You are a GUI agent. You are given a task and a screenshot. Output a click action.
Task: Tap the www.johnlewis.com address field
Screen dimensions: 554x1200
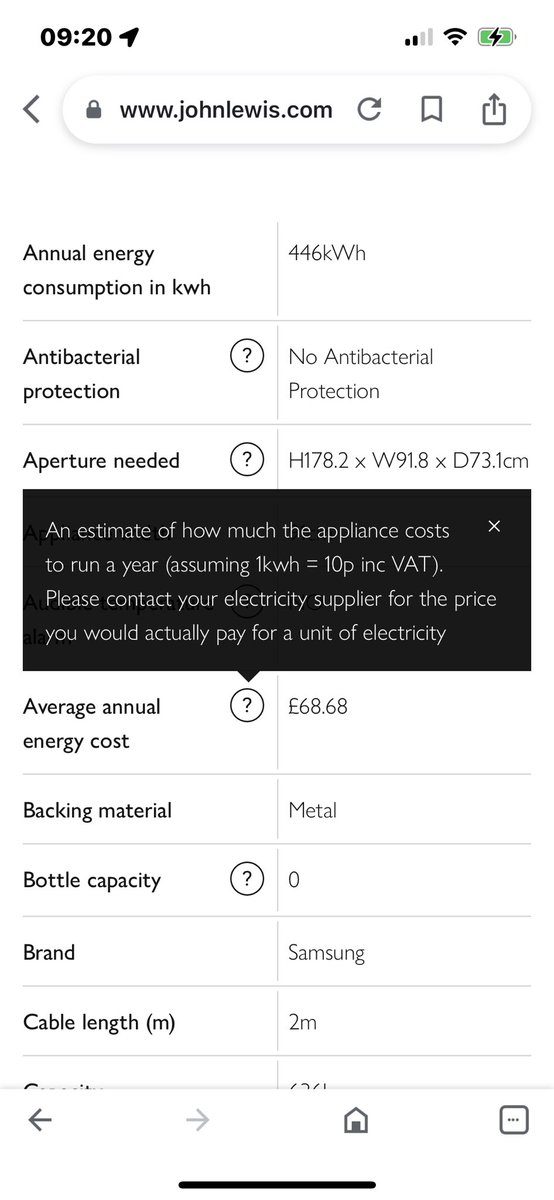pyautogui.click(x=226, y=111)
